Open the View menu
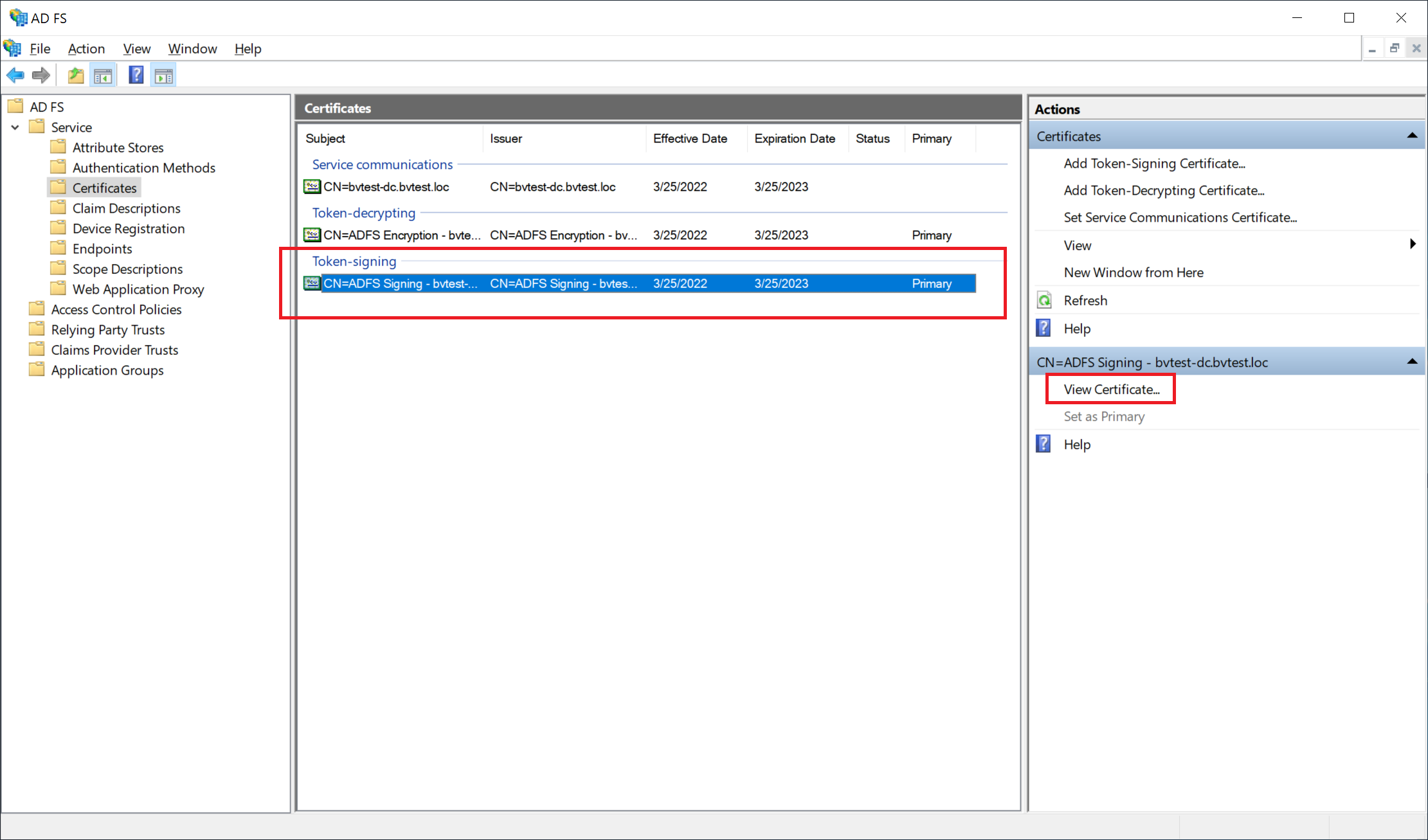This screenshot has width=1428, height=840. pyautogui.click(x=137, y=49)
